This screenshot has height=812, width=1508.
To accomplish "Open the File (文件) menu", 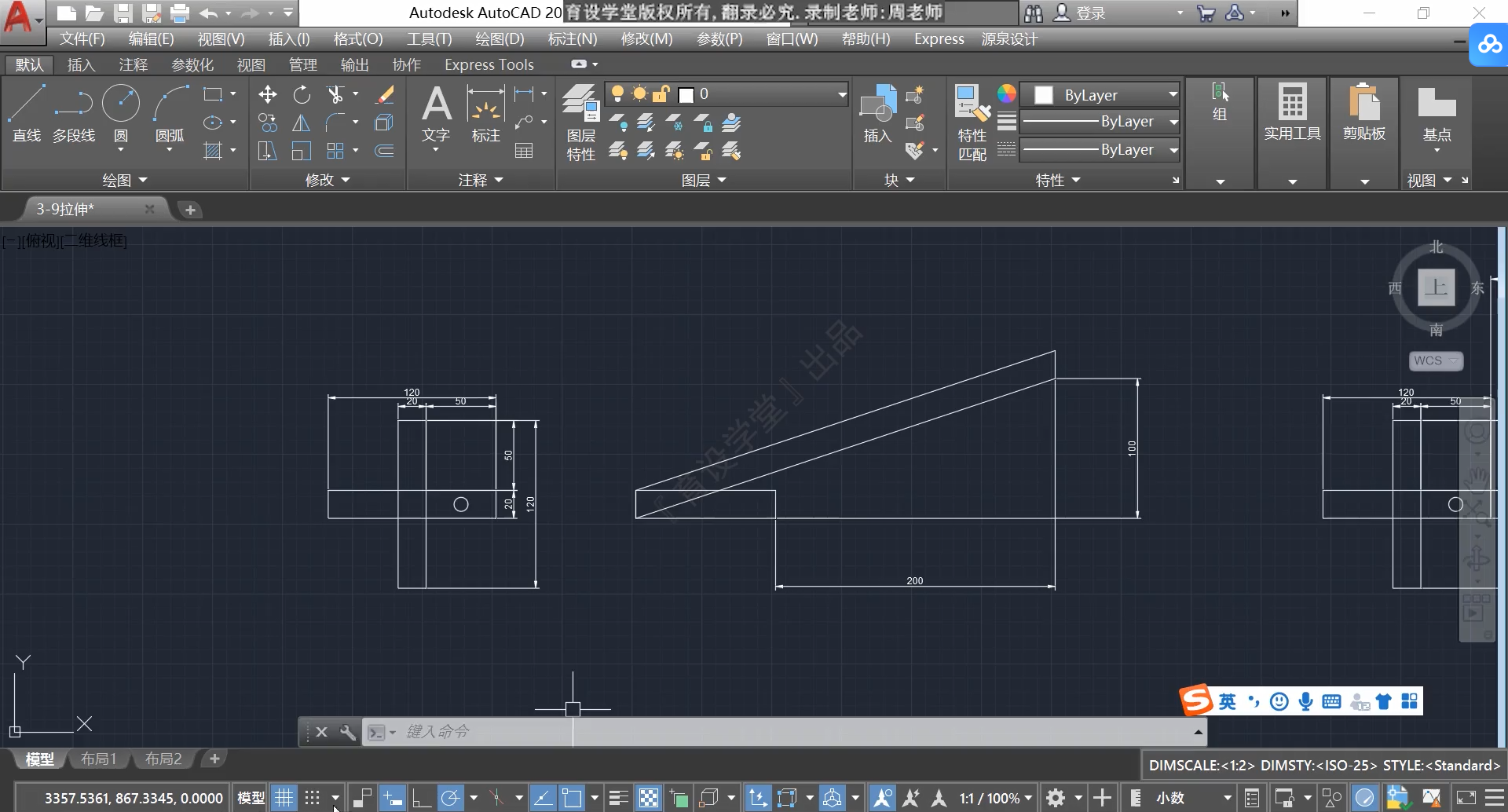I will [x=82, y=38].
